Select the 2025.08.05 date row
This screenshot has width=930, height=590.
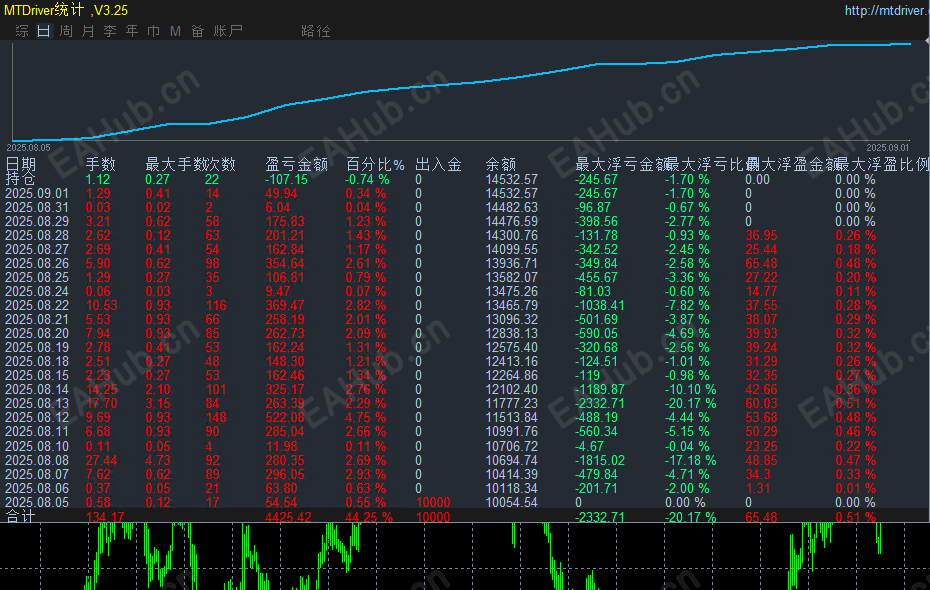pos(465,502)
